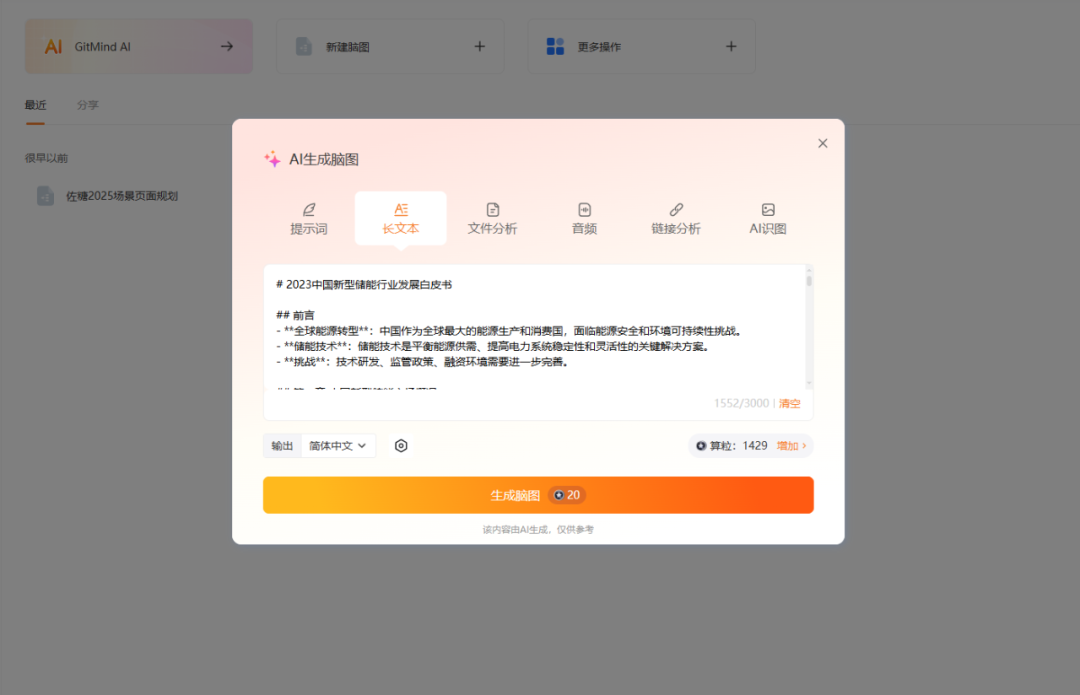Click the 20 cost badge on 生成脑图

click(567, 495)
